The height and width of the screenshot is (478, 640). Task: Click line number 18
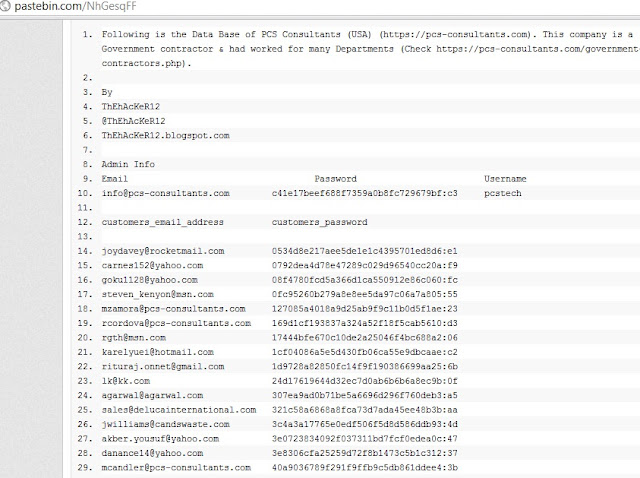tap(85, 309)
